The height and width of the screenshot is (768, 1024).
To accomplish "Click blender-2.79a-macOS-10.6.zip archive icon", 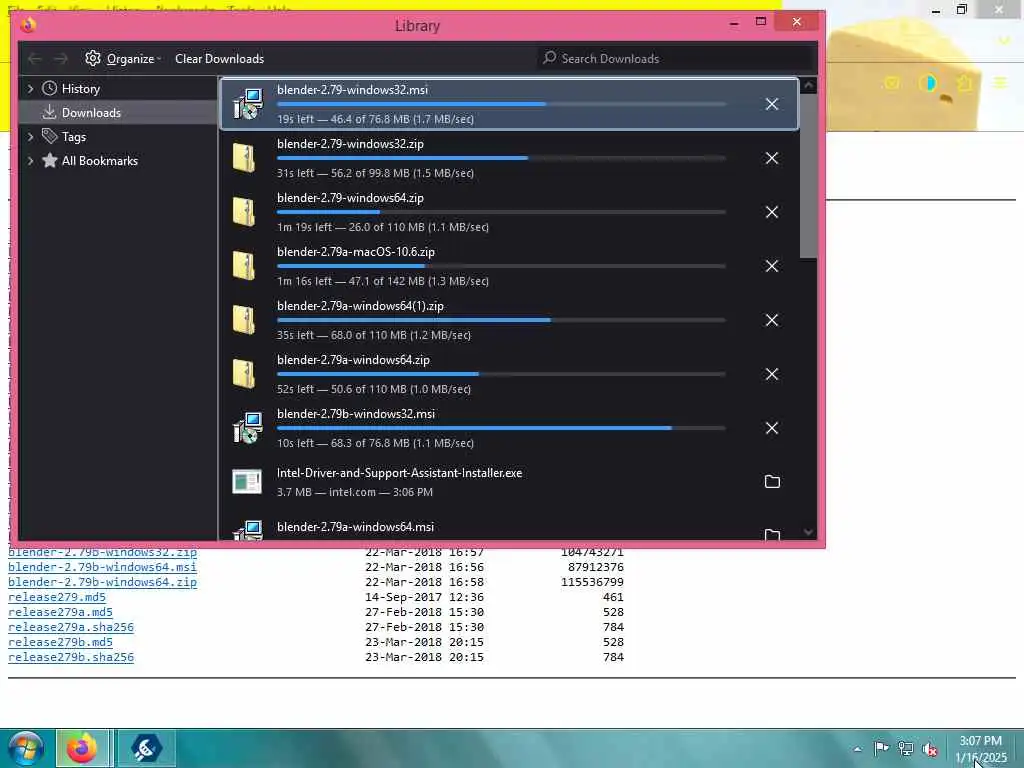I will (x=244, y=266).
